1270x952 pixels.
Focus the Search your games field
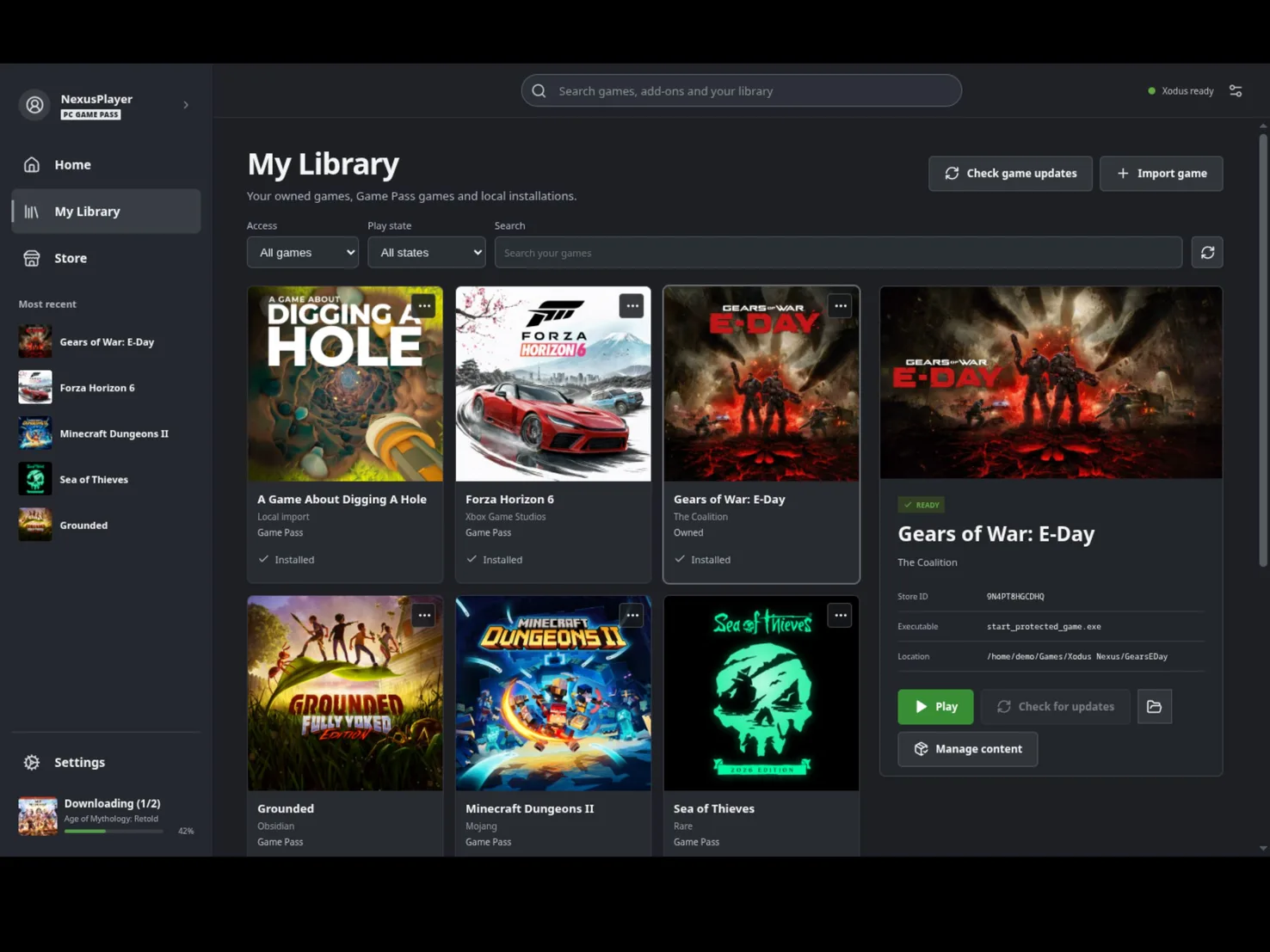tap(838, 252)
